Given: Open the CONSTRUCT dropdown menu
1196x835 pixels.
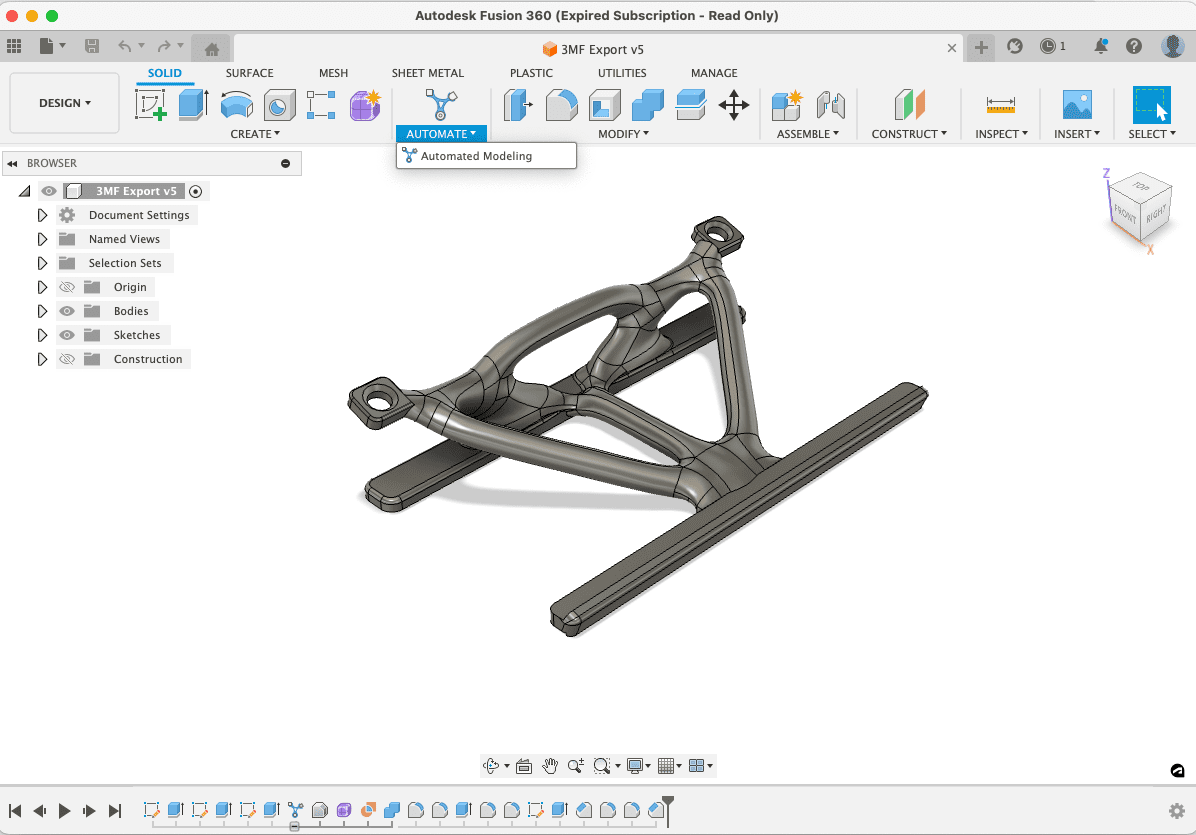Looking at the screenshot, I should pos(909,133).
